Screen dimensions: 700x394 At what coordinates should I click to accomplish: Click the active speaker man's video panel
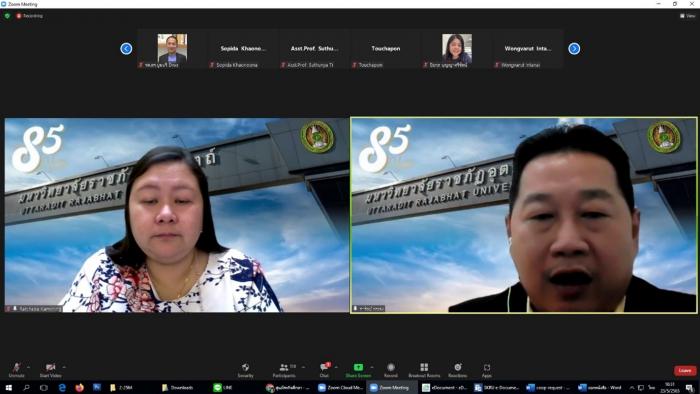click(x=524, y=215)
